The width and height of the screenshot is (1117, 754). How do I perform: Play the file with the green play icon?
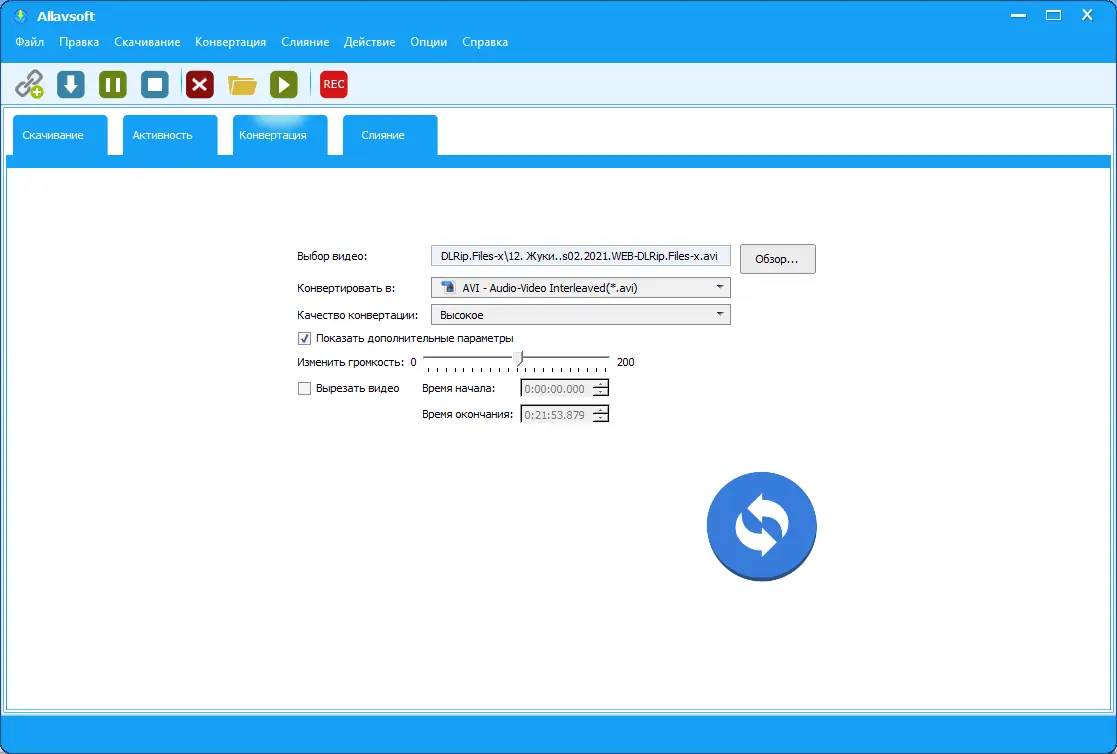click(x=284, y=84)
